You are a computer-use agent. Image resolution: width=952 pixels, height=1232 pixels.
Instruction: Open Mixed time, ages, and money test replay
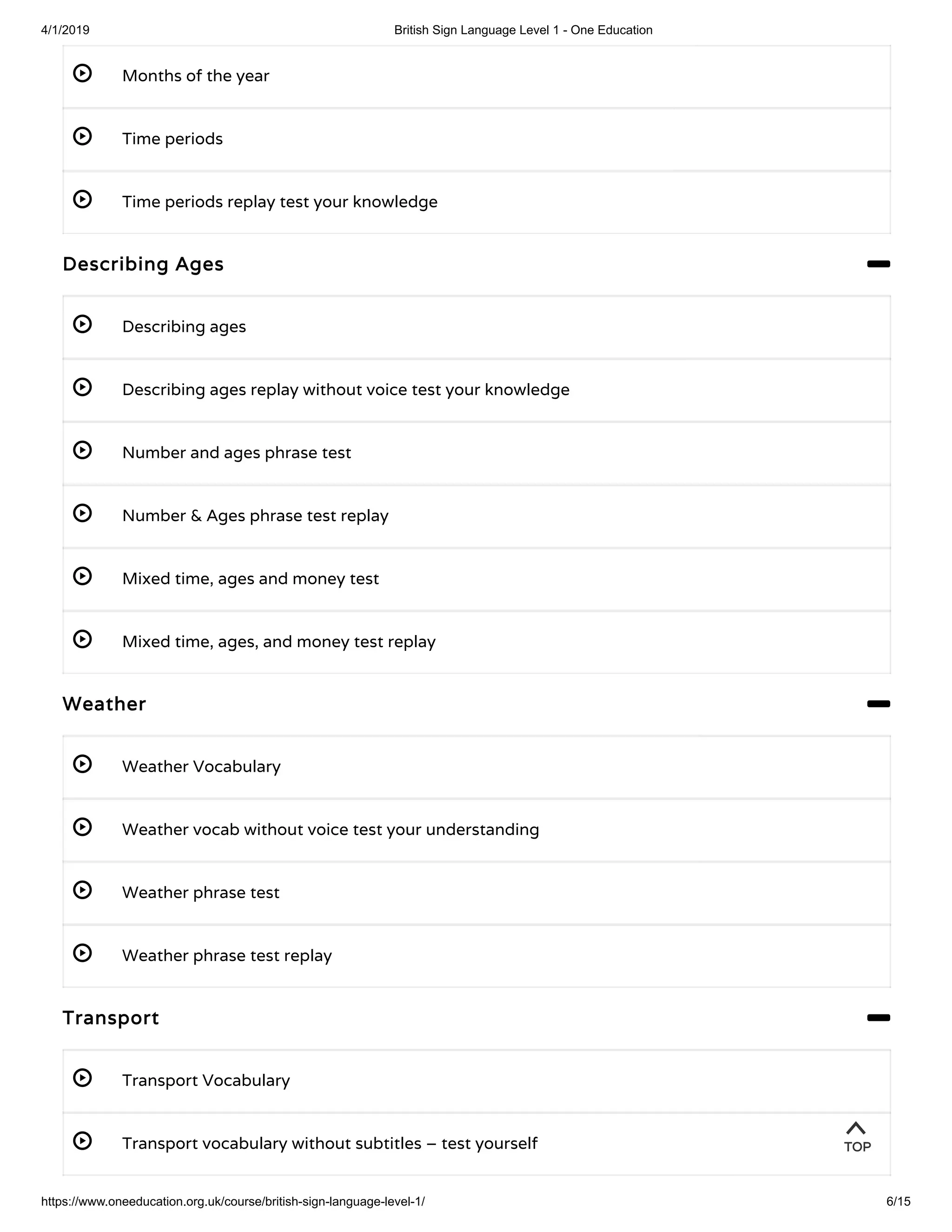(278, 642)
